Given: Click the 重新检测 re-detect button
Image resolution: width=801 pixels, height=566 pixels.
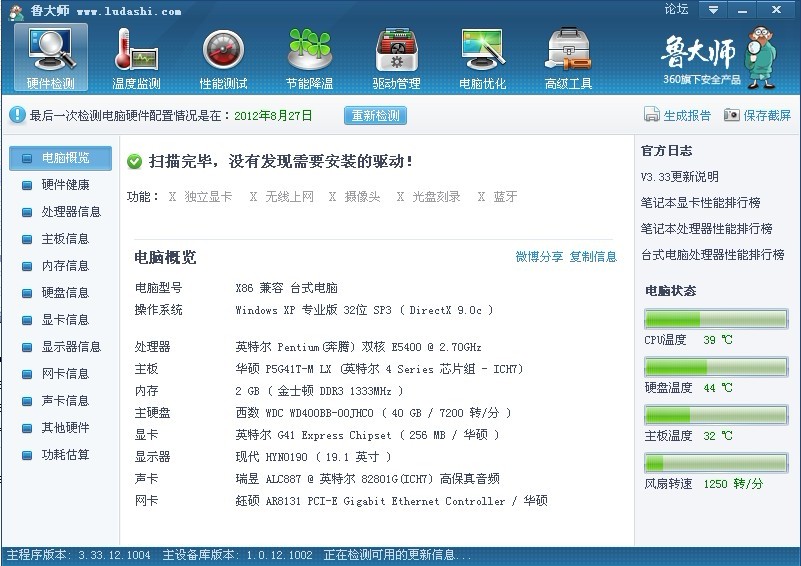Looking at the screenshot, I should [x=375, y=115].
